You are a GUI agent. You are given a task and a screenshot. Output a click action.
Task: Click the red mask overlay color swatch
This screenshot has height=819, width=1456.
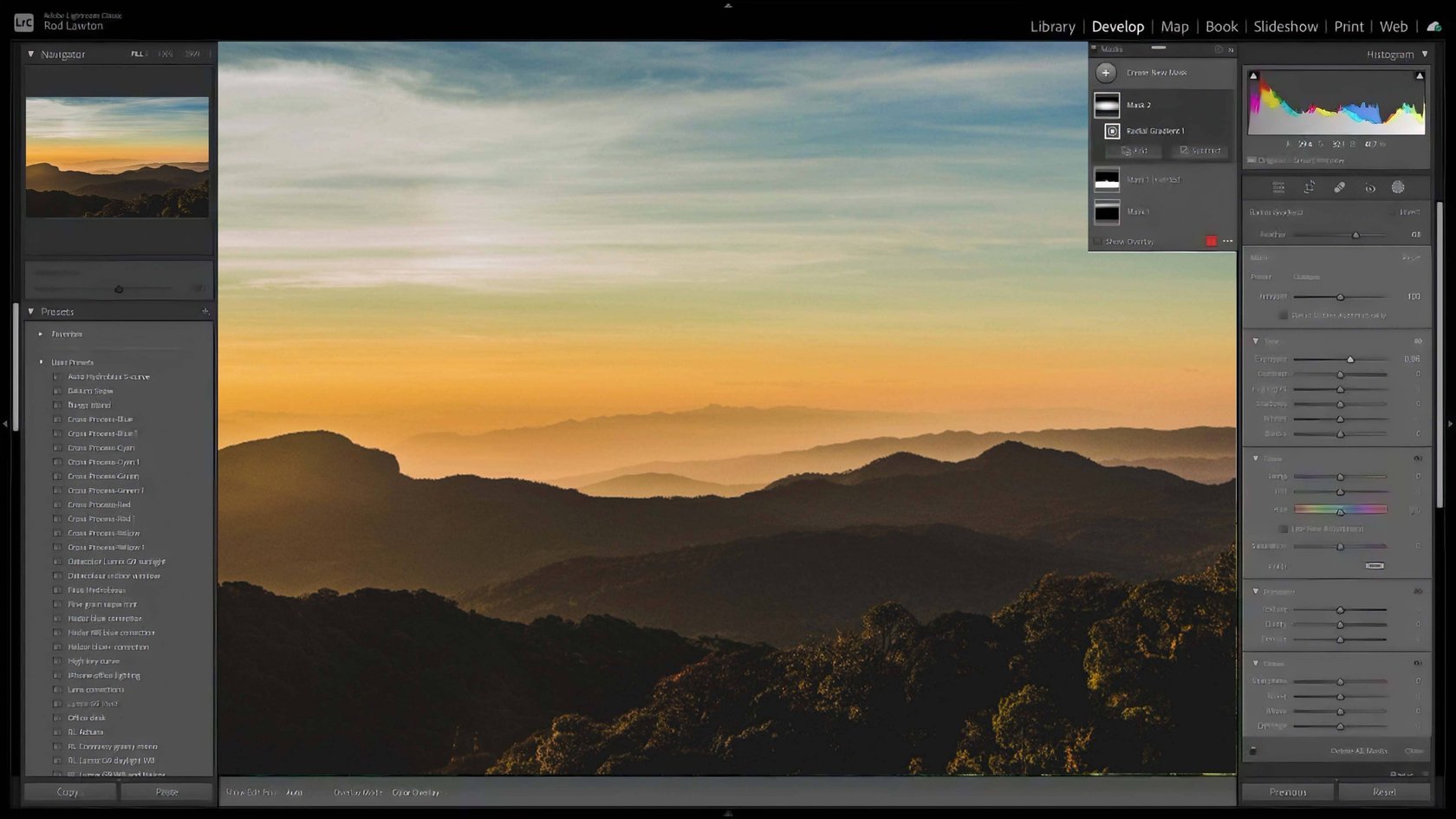coord(1211,241)
